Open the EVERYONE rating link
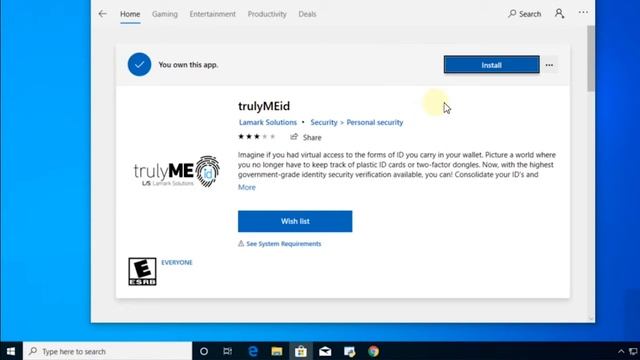 177,262
